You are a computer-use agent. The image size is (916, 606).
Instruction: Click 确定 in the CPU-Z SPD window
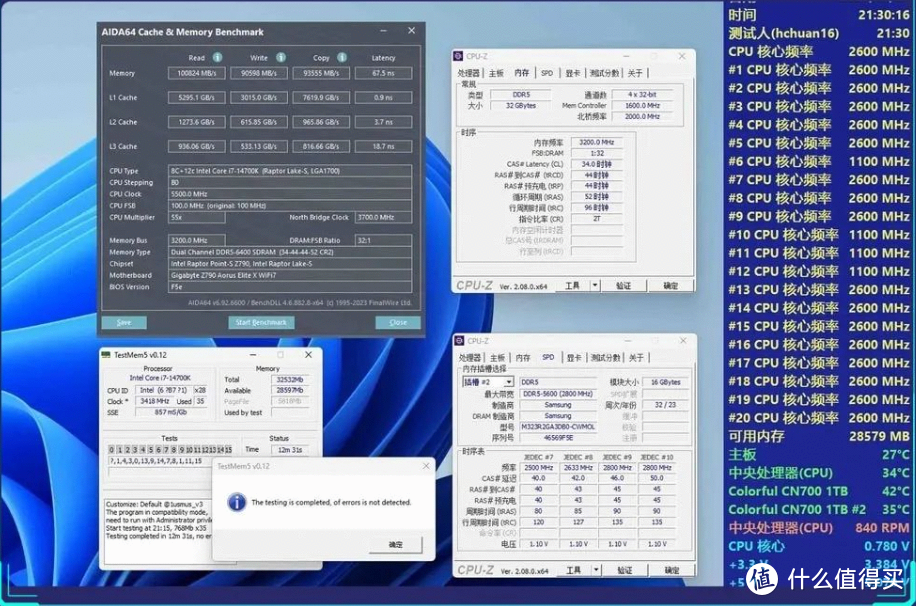(x=672, y=570)
